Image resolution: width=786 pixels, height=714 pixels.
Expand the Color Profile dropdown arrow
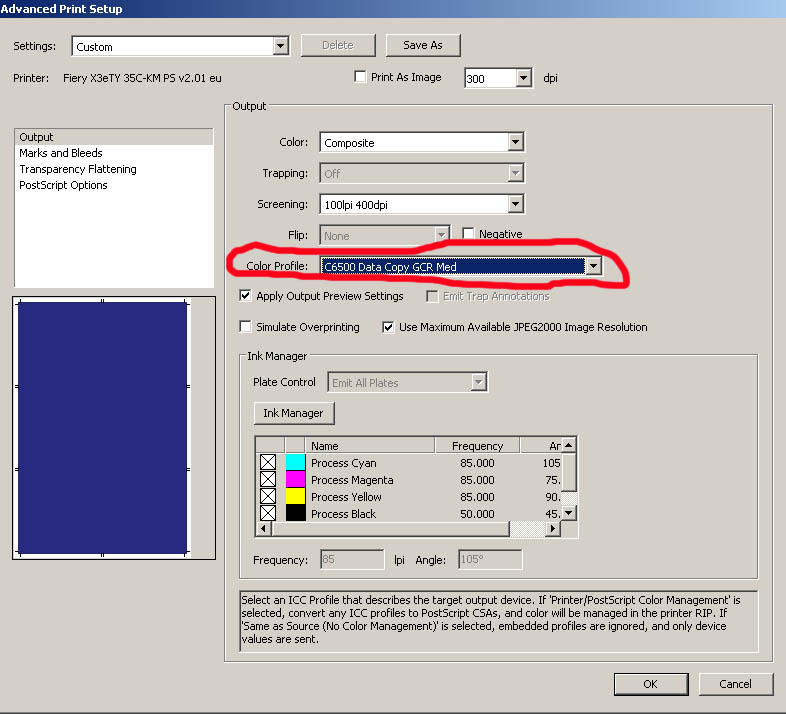[594, 266]
